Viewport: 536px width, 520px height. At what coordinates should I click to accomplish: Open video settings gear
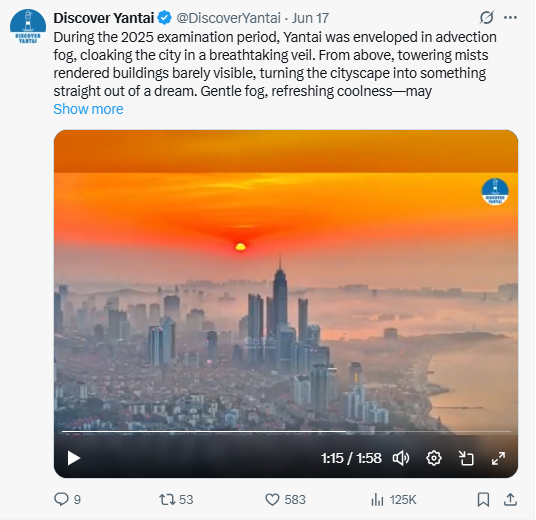pos(434,458)
